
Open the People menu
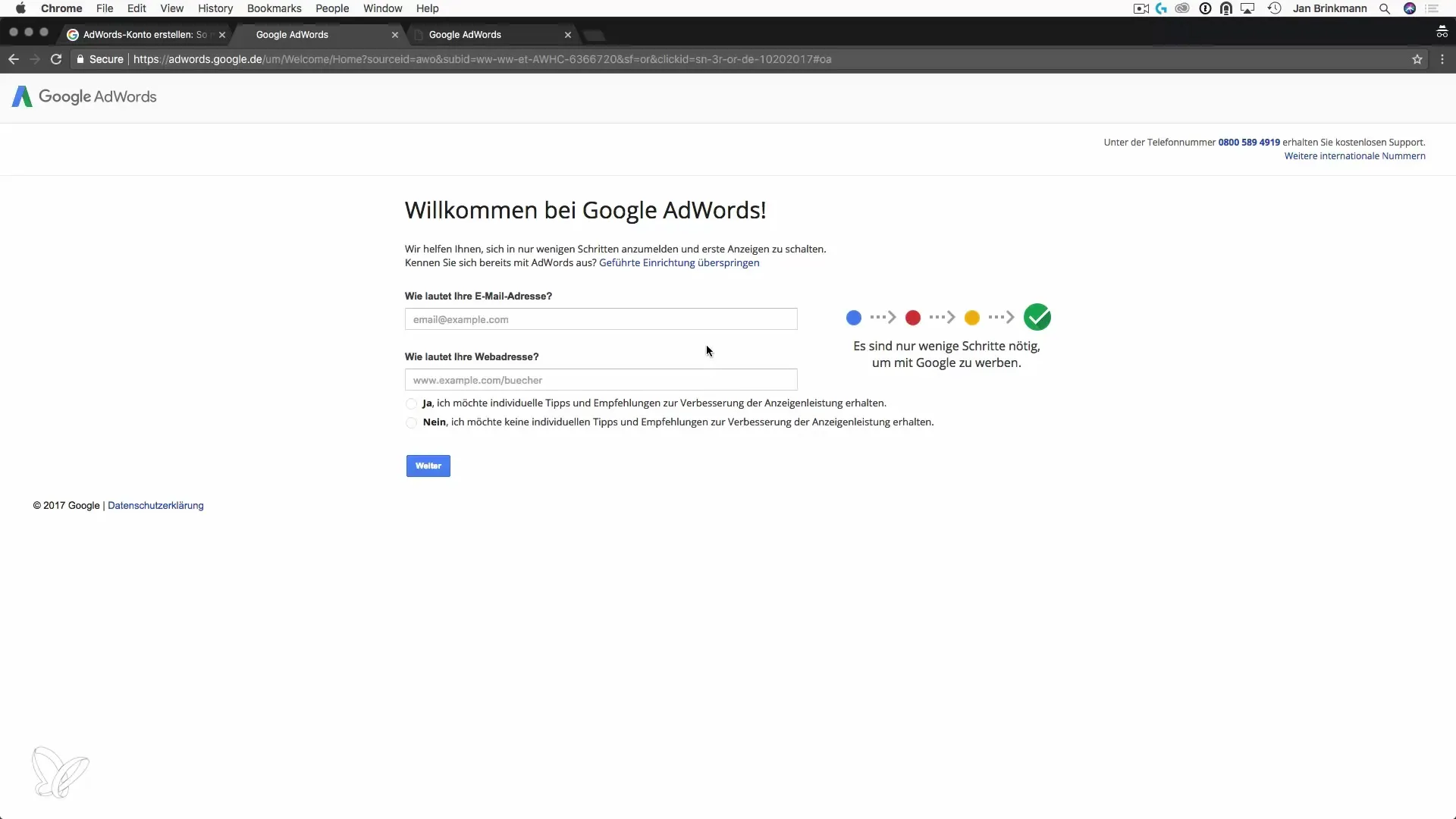332,8
